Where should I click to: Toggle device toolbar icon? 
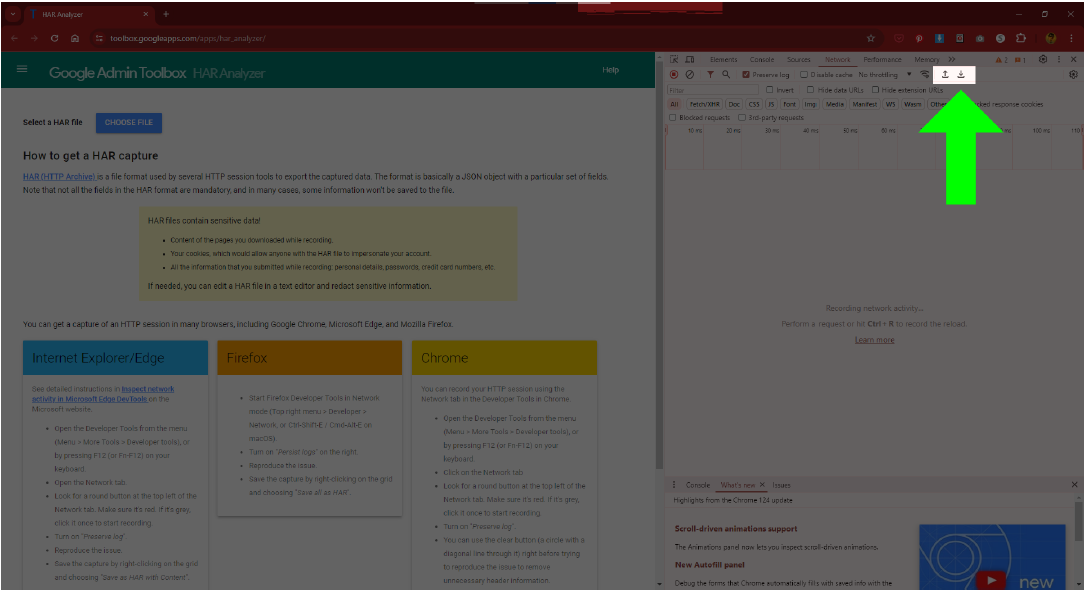tap(690, 60)
